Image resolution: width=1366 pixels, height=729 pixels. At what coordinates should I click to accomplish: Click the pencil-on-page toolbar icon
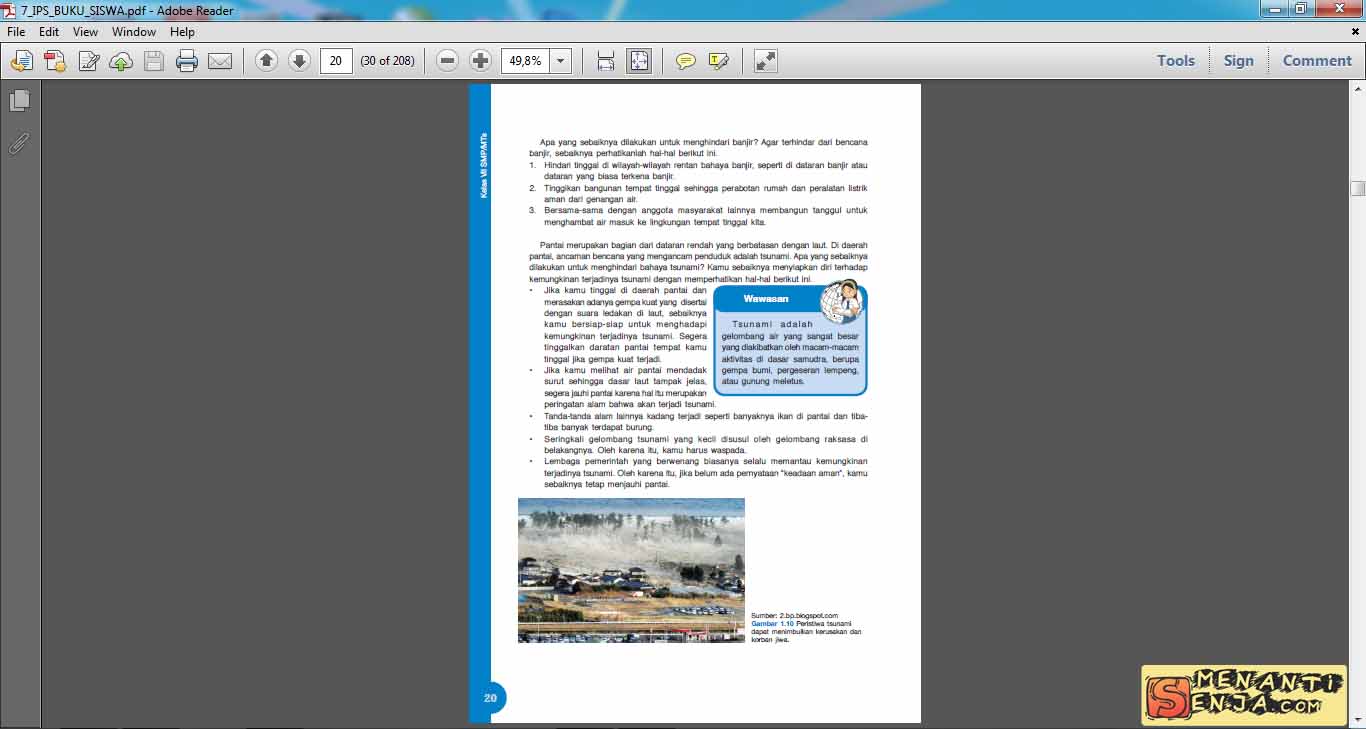click(x=88, y=61)
